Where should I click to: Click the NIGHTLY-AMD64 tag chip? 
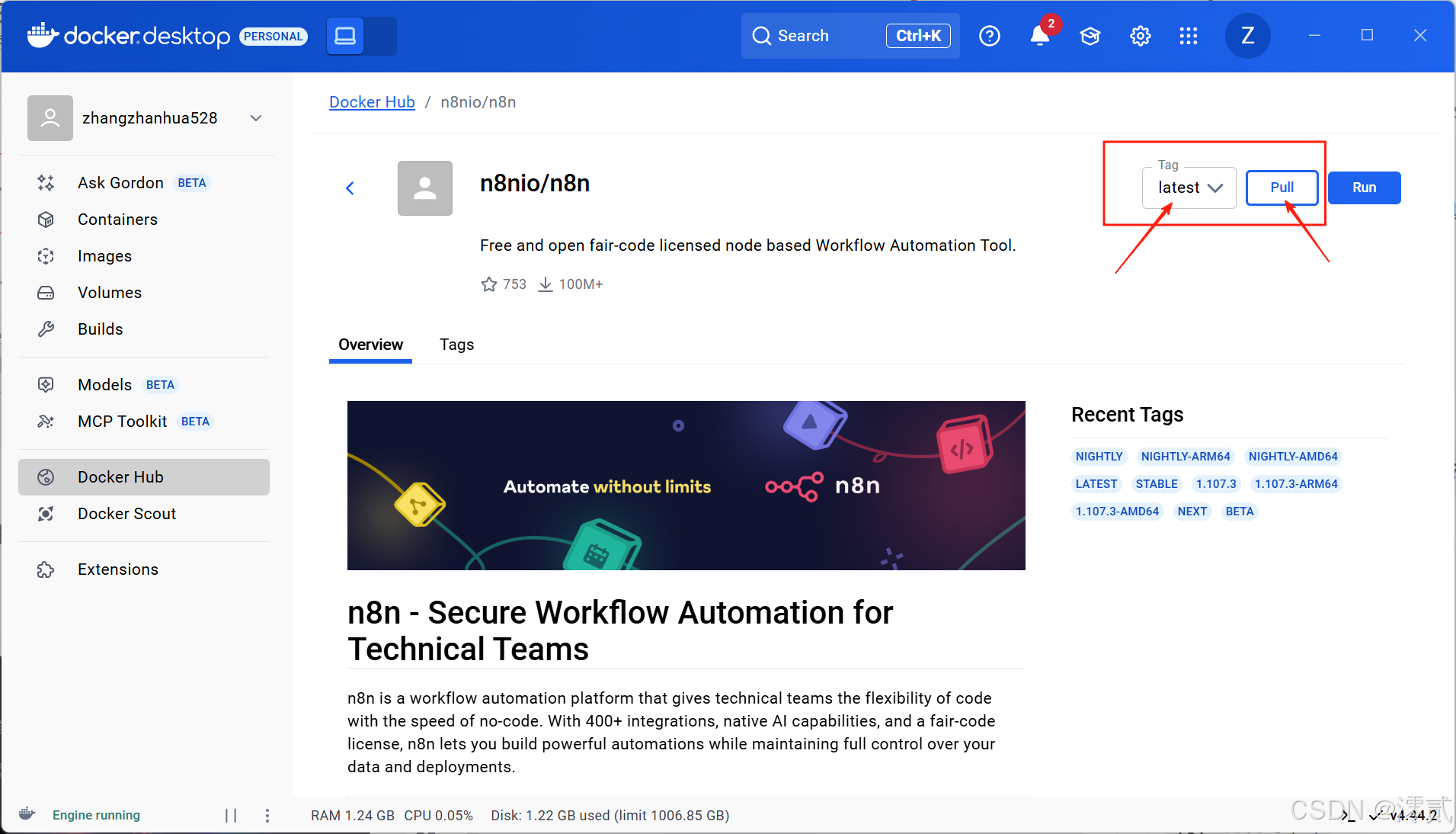tap(1293, 457)
